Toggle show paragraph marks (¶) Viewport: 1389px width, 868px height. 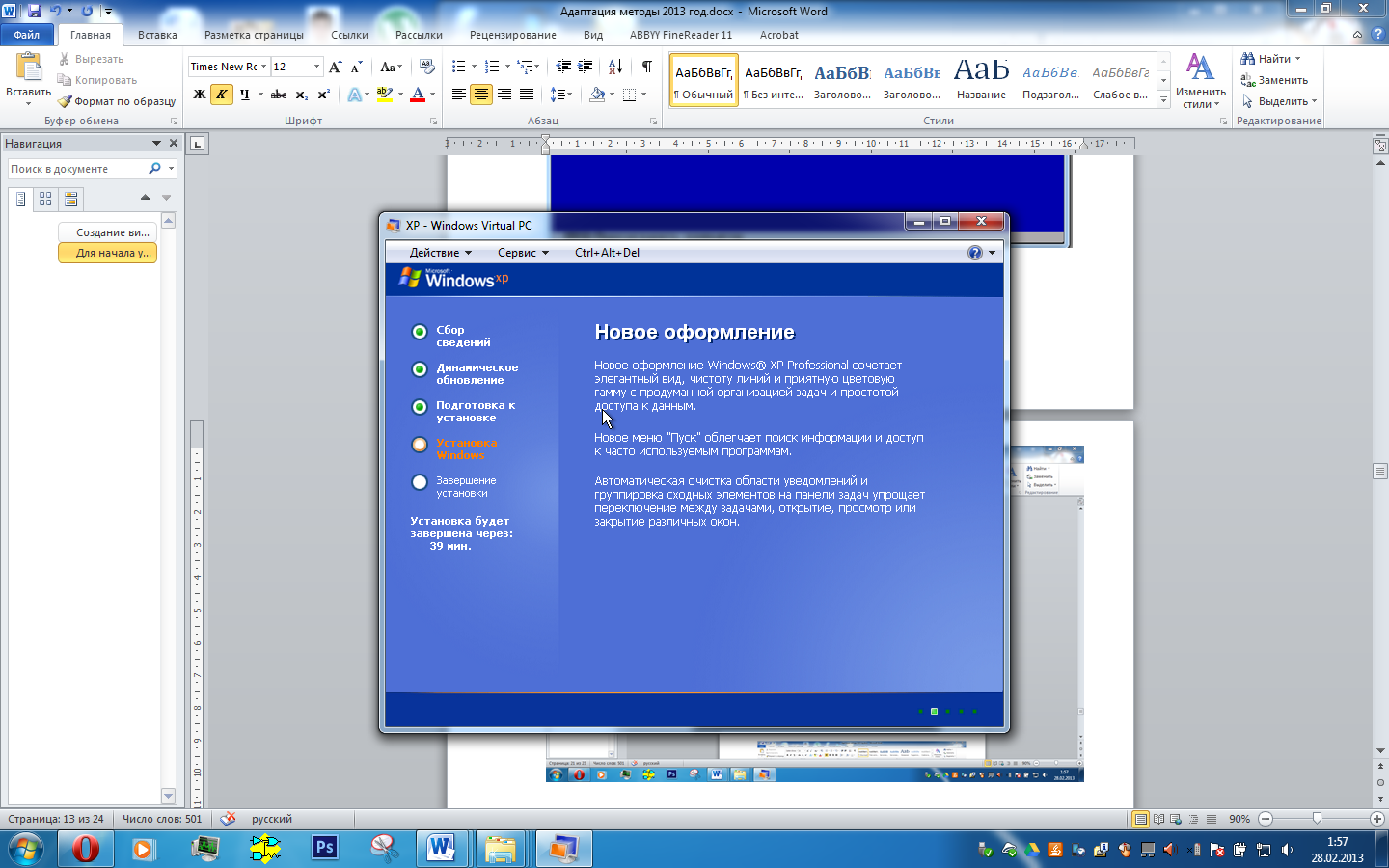click(646, 67)
